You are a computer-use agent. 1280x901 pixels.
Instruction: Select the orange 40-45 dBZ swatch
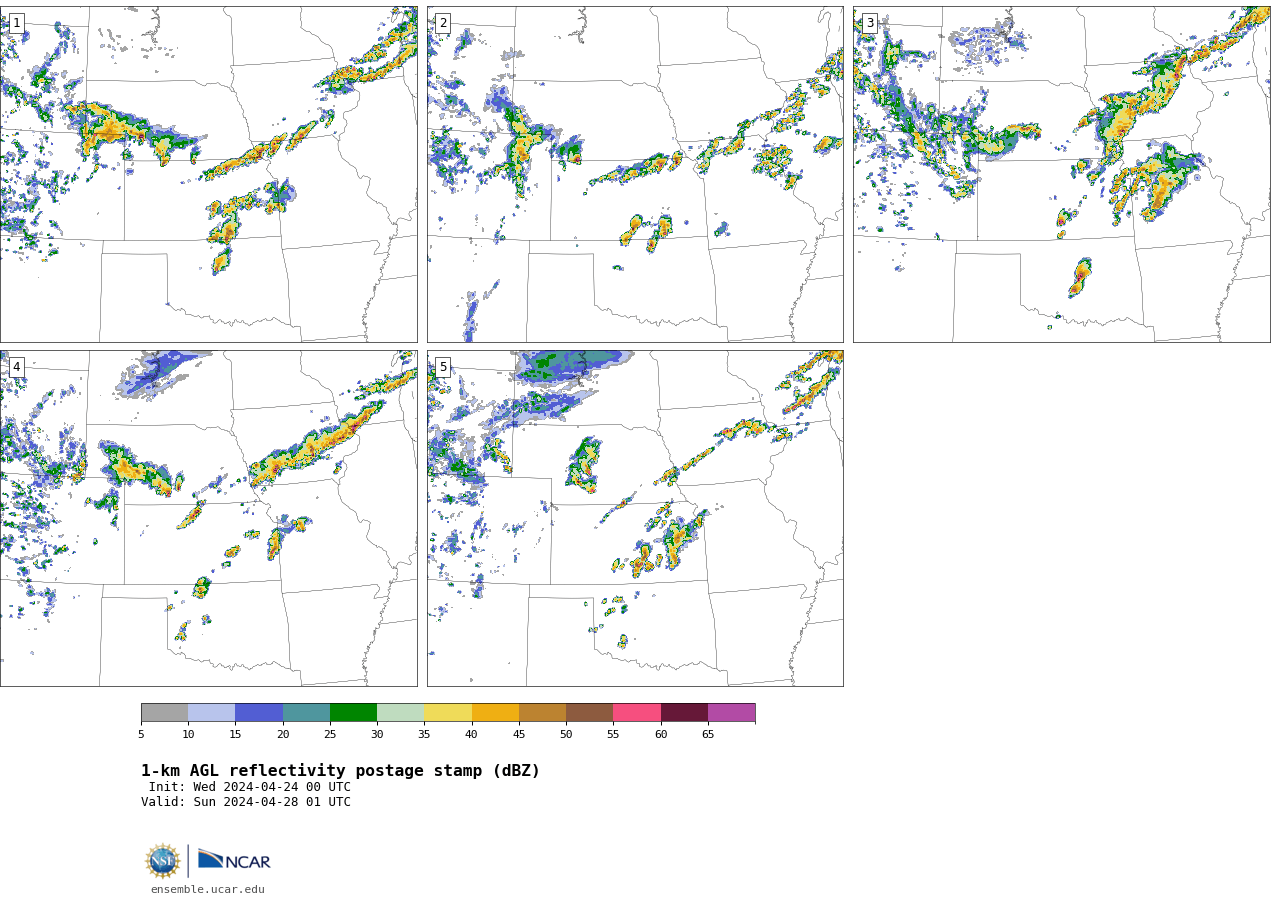495,713
